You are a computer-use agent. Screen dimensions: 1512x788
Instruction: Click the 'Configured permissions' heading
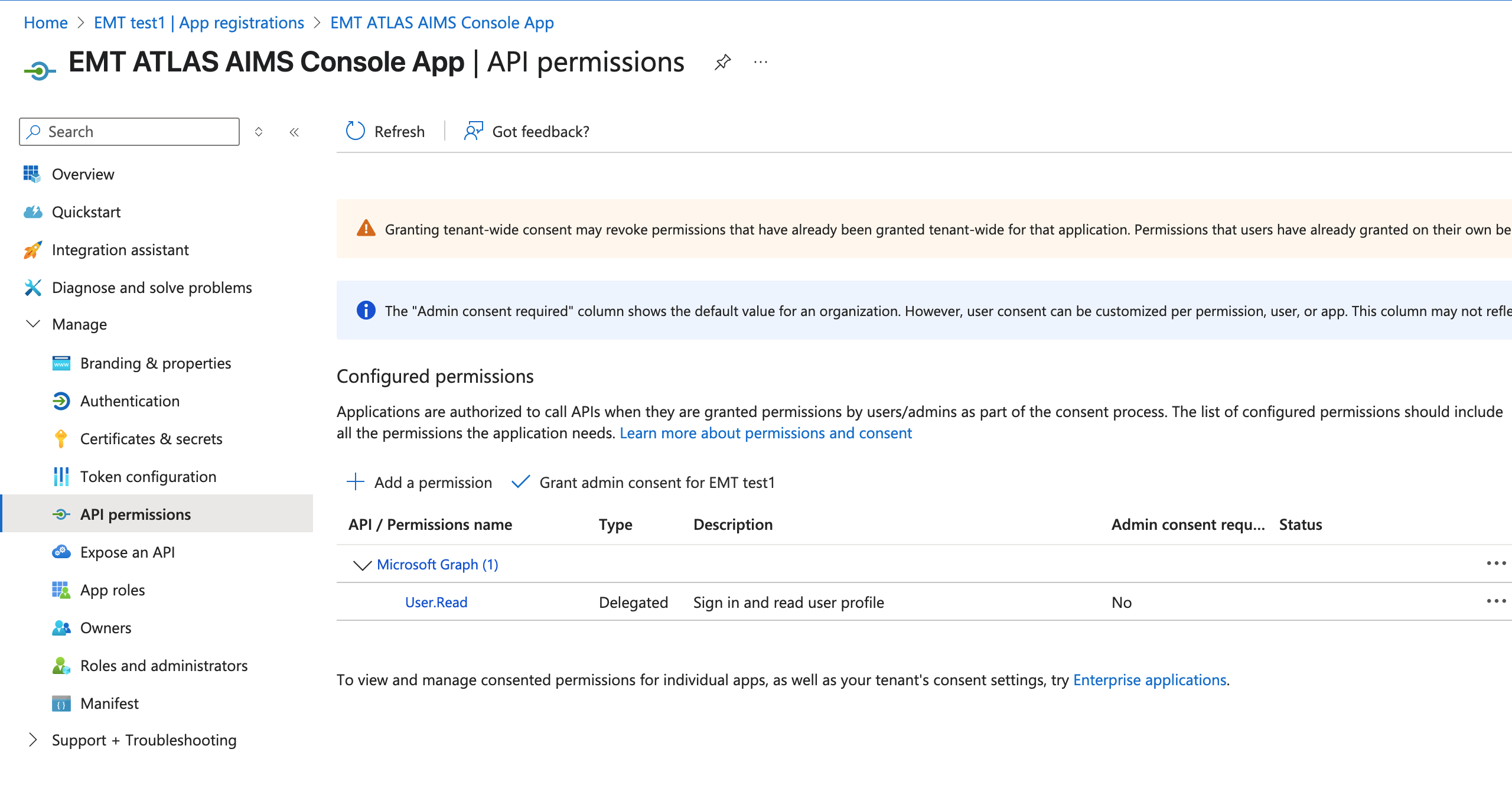pos(435,376)
